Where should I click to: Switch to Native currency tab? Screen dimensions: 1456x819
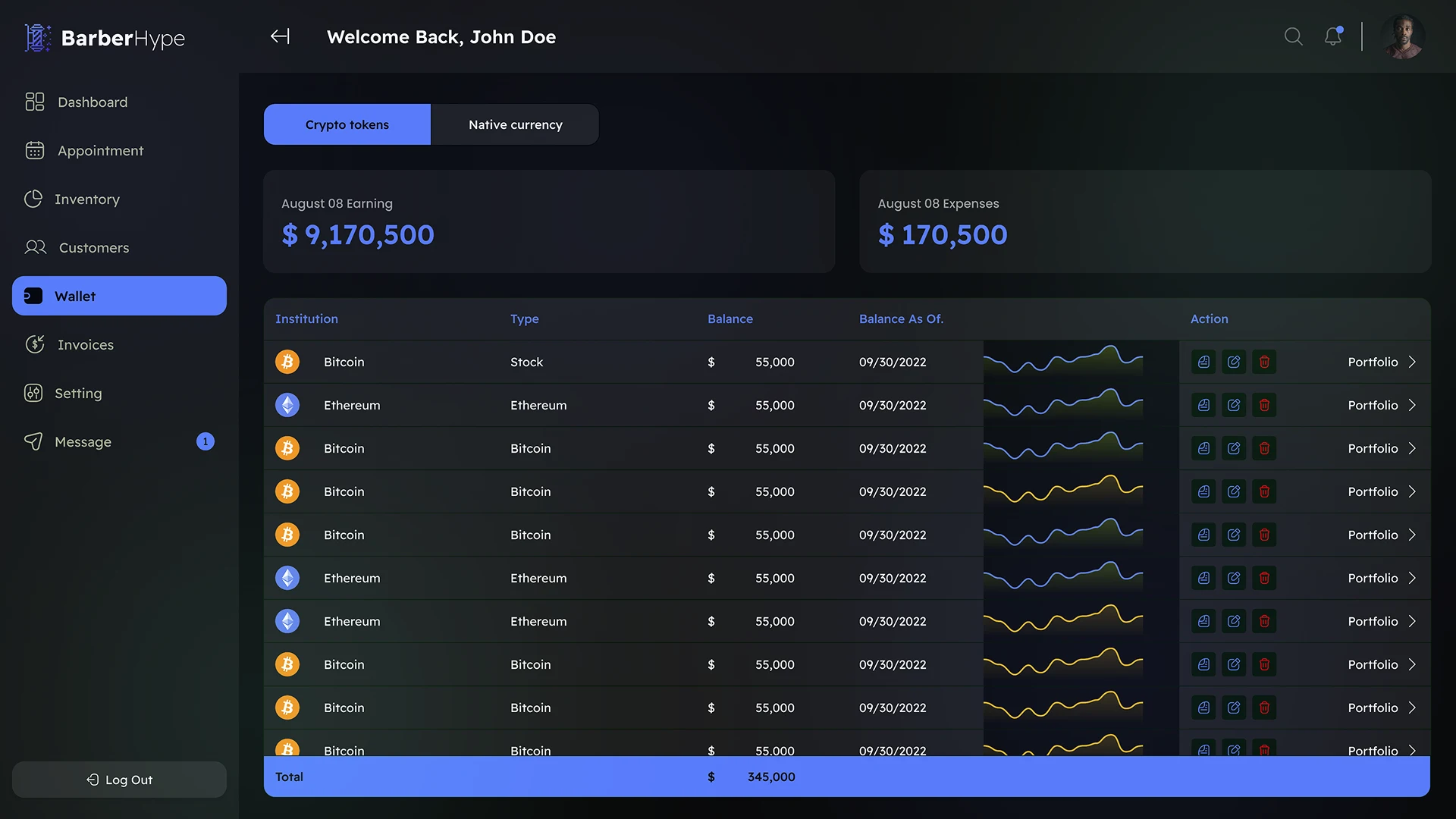click(x=515, y=124)
